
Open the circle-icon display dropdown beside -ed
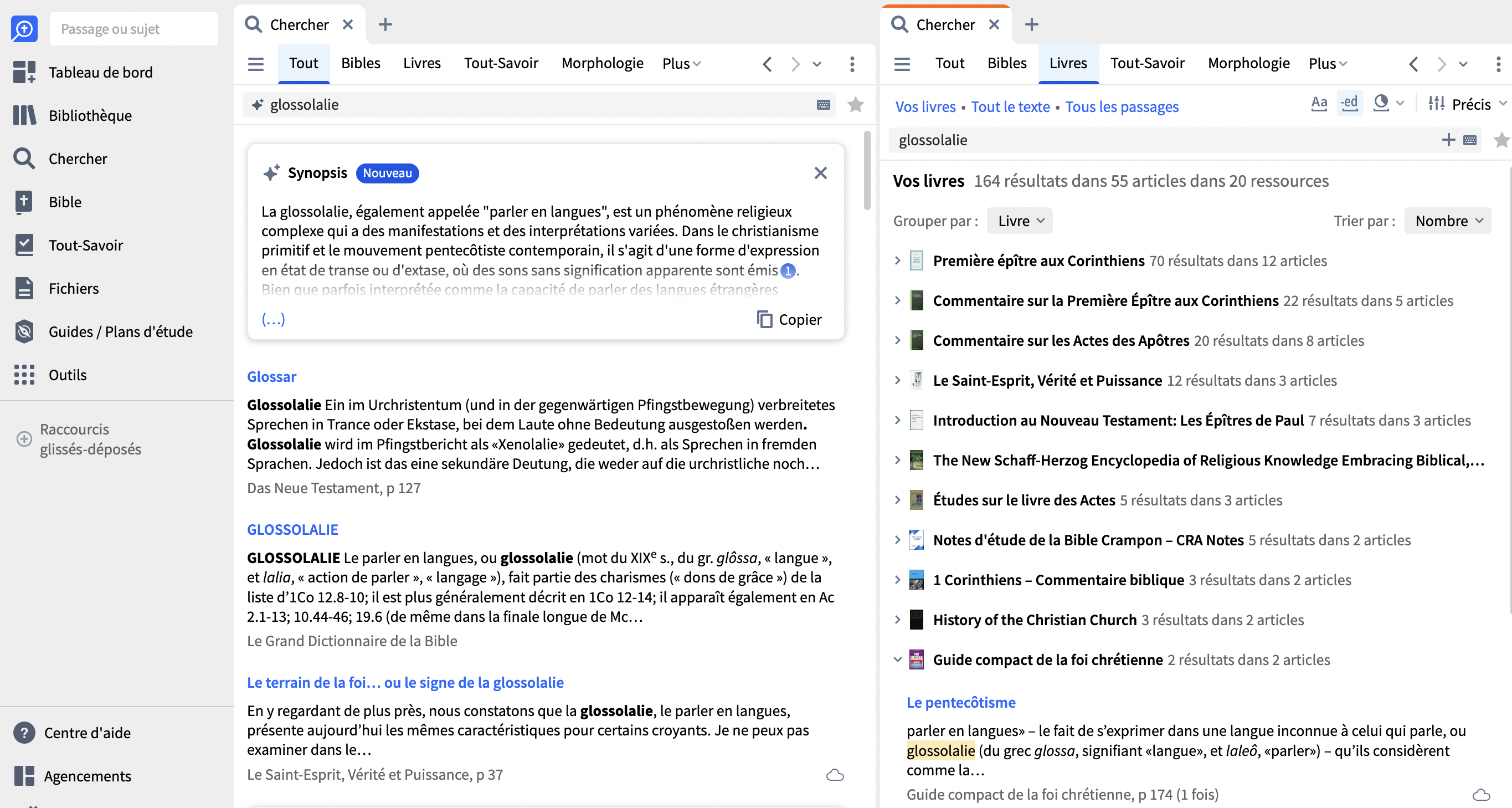click(1388, 103)
